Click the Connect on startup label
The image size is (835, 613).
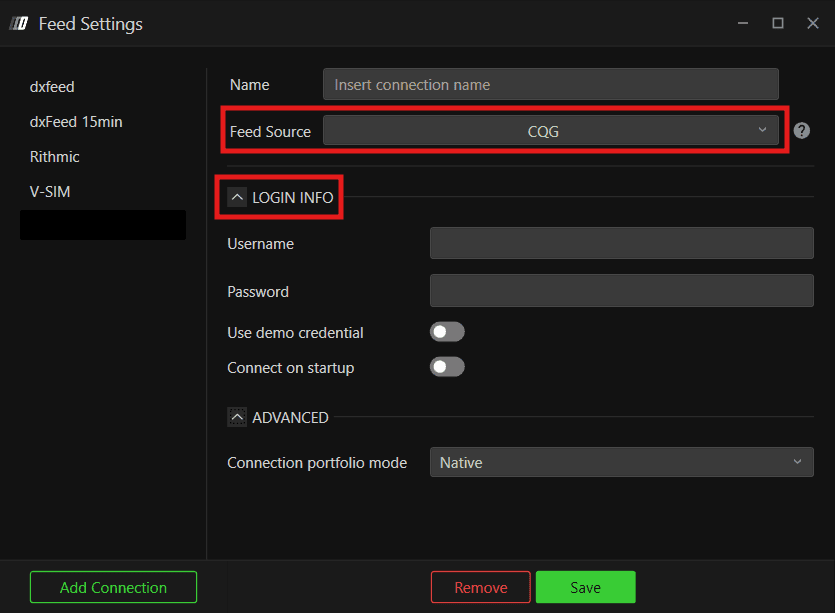pos(290,368)
